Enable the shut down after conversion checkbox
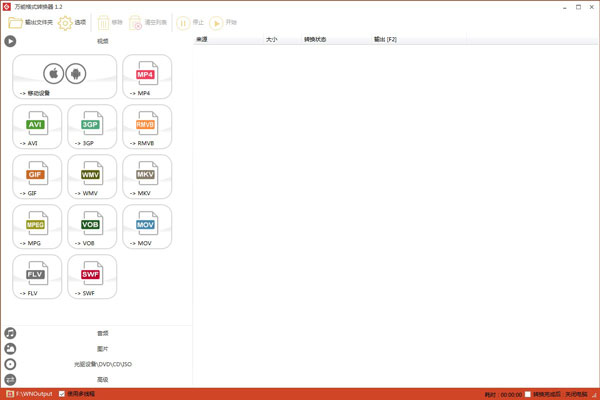Viewport: 600px width, 400px height. point(529,394)
